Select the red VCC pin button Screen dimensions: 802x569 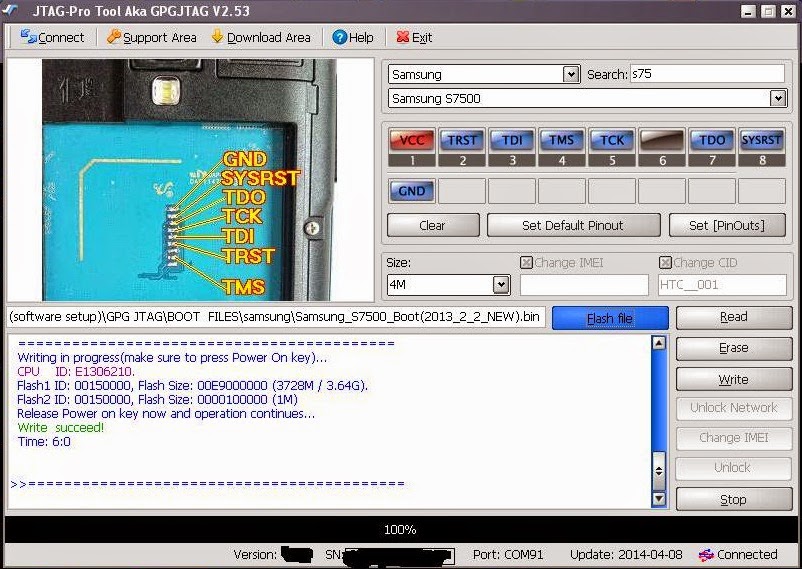412,141
